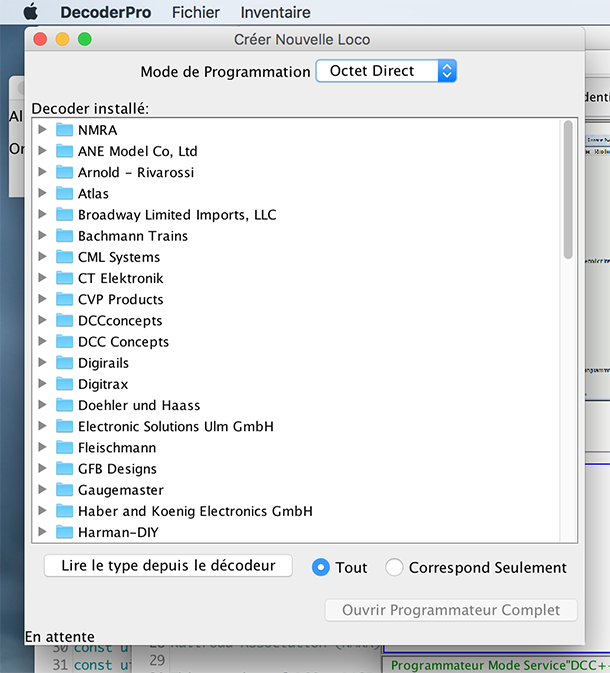Click the NMRA folder icon

pyautogui.click(x=64, y=129)
